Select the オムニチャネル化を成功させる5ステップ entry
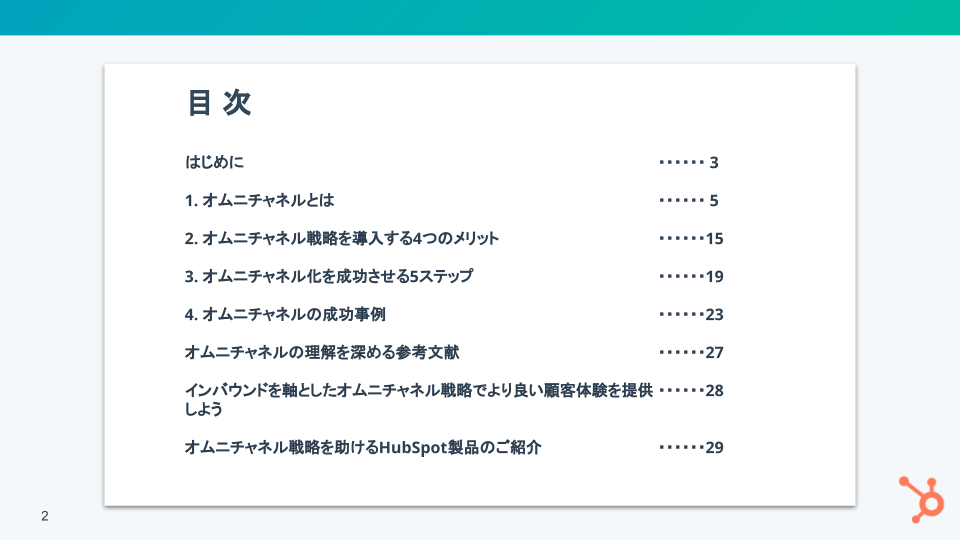The width and height of the screenshot is (960, 540). tap(328, 276)
